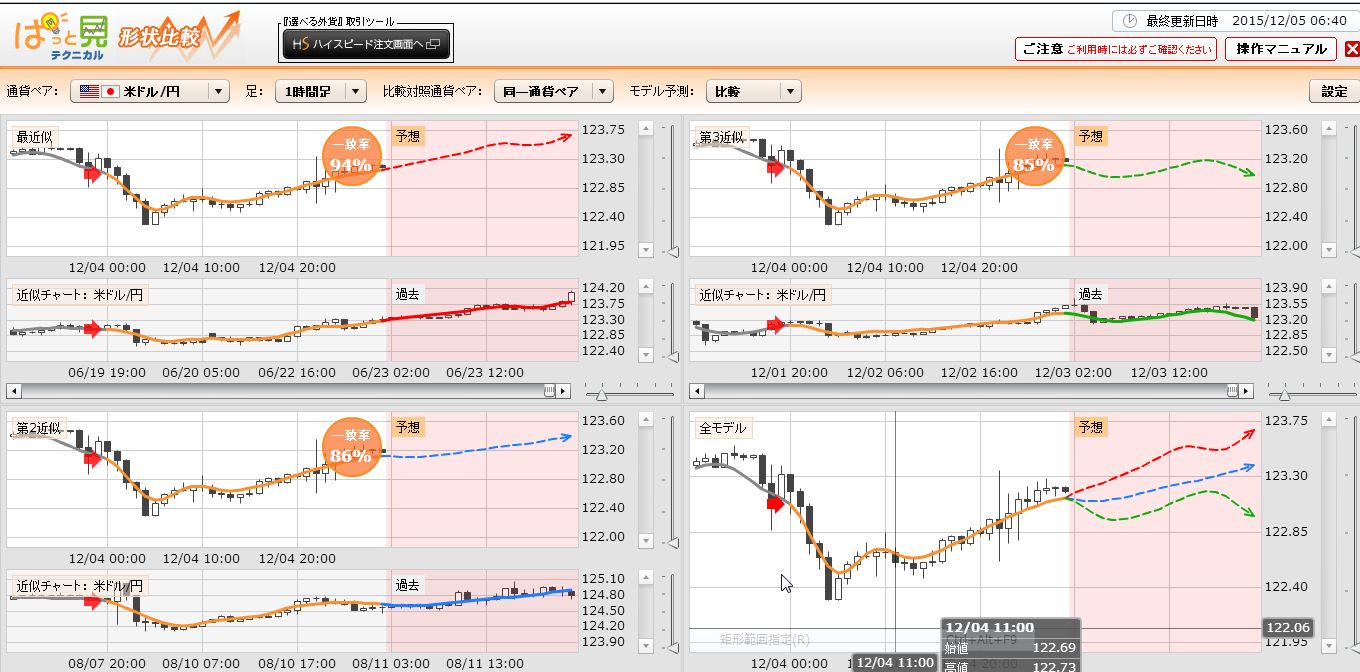Click scroll down arrow on 06/19 近似チャート
Image resolution: width=1360 pixels, height=672 pixels.
tap(645, 355)
